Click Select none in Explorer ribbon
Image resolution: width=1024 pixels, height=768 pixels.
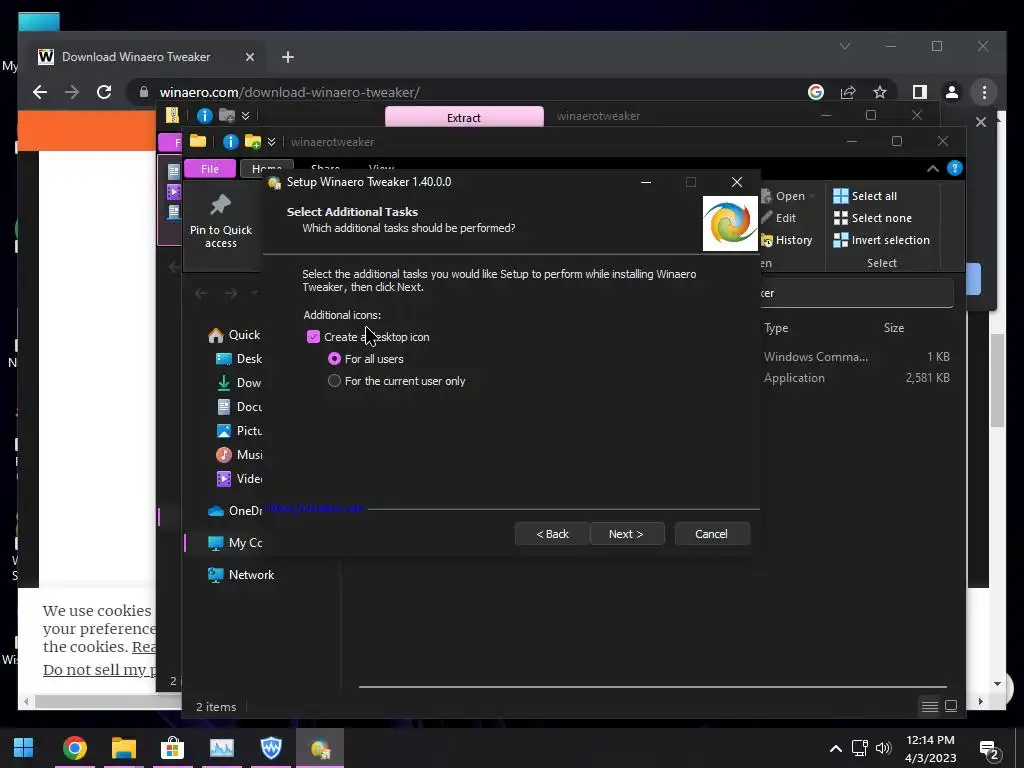point(872,218)
